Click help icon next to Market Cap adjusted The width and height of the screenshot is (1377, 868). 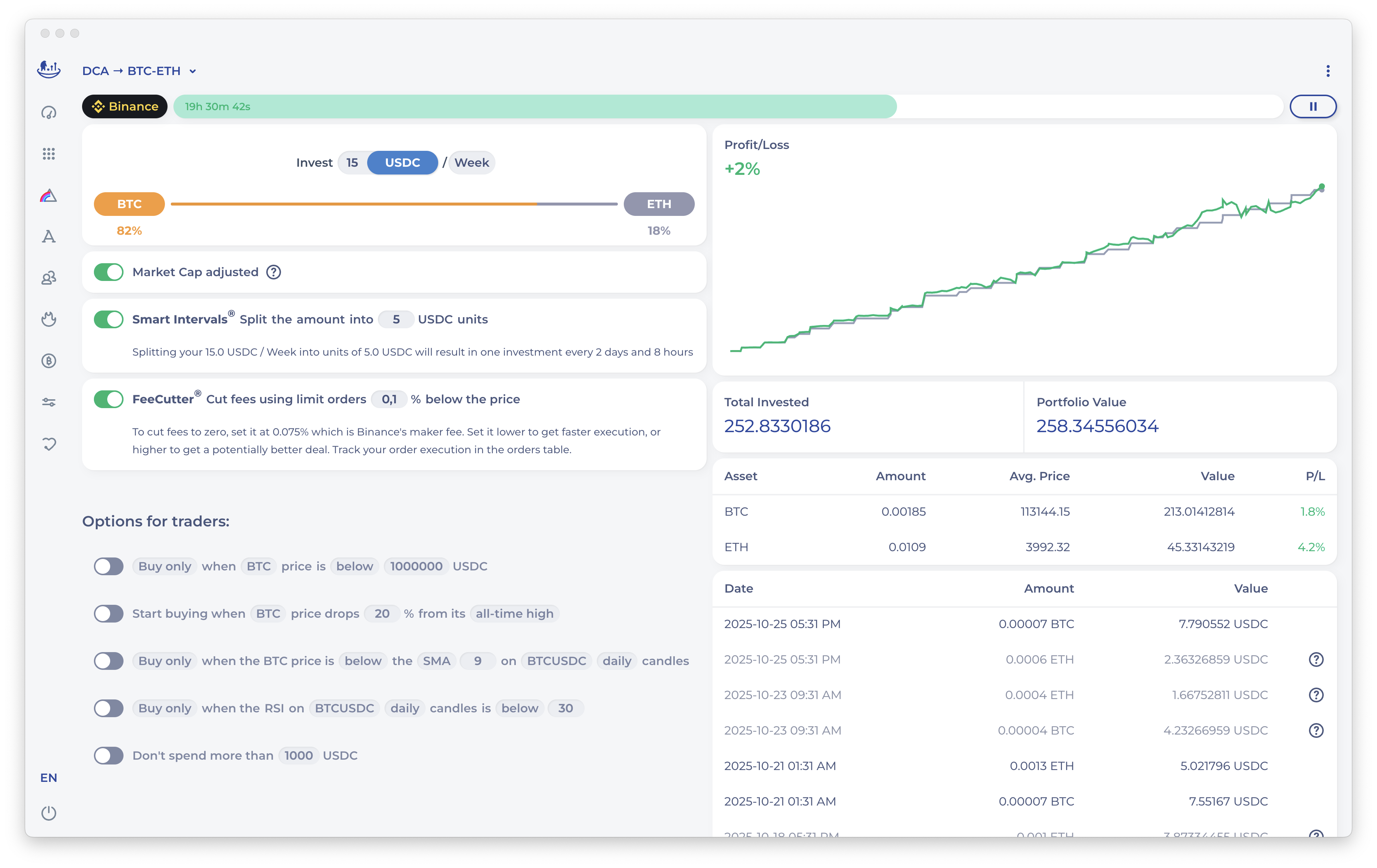274,272
